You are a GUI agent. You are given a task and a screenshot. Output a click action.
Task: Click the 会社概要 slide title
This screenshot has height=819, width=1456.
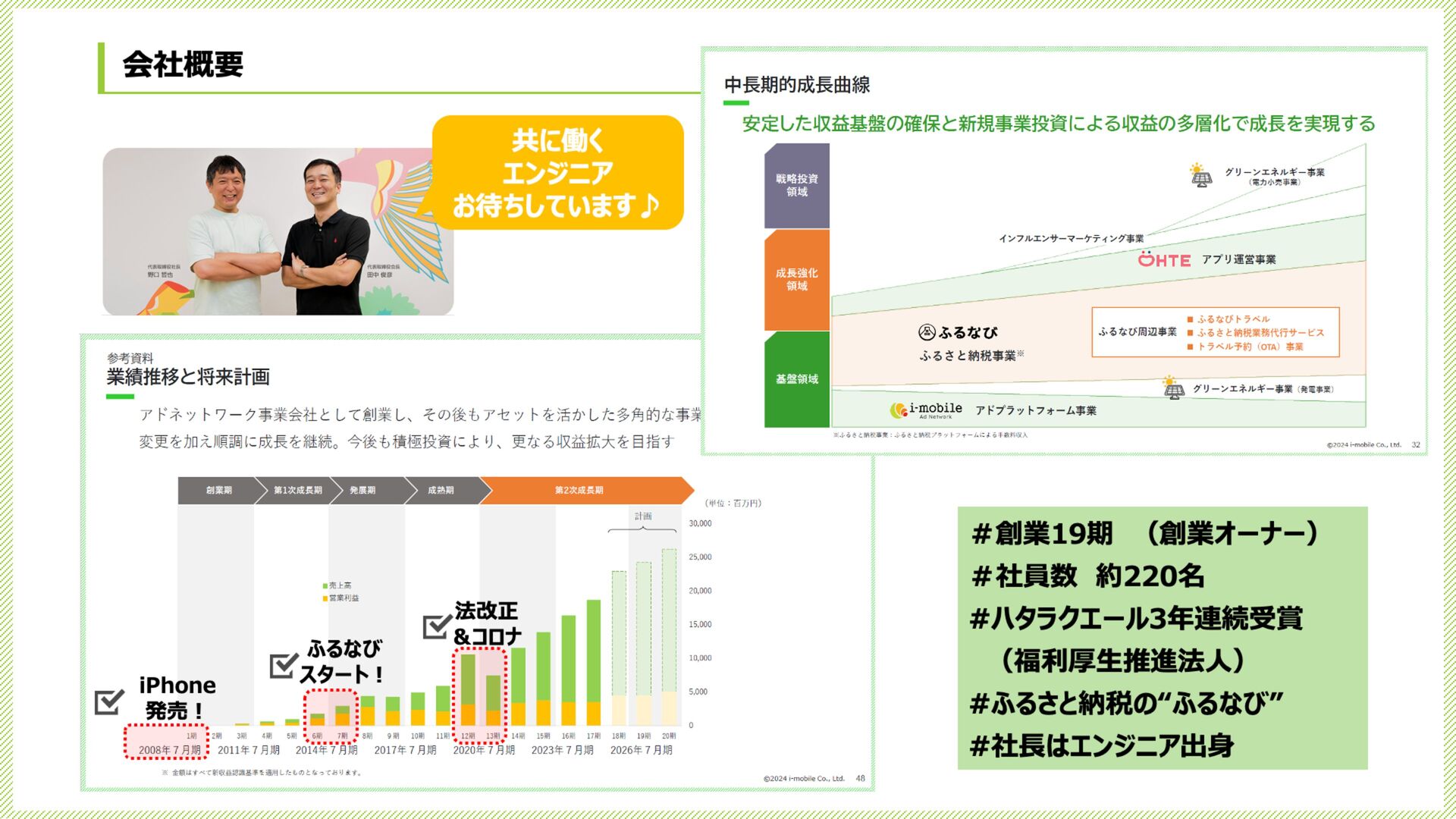pyautogui.click(x=183, y=64)
